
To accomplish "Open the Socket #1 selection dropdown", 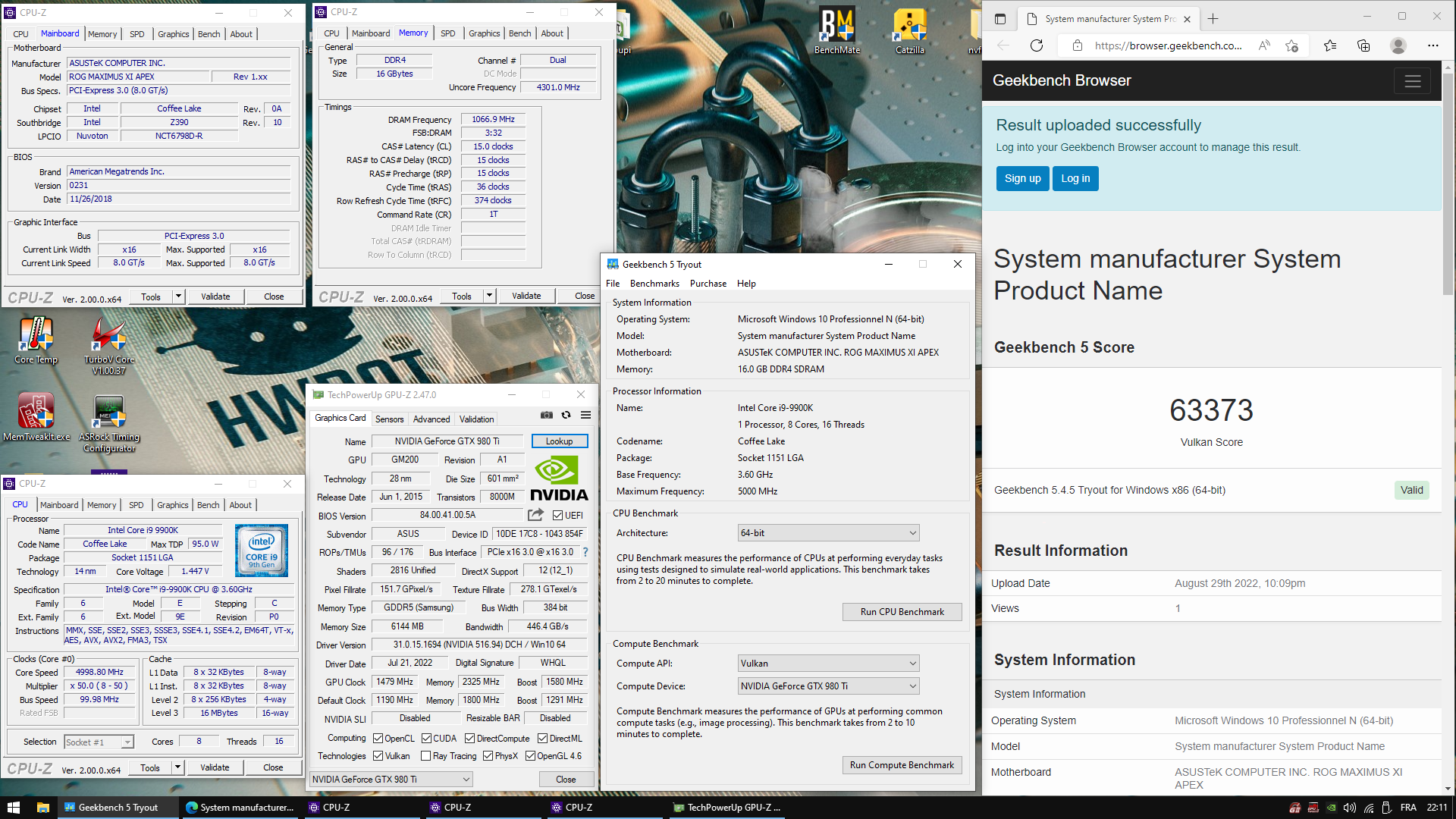I will [99, 742].
